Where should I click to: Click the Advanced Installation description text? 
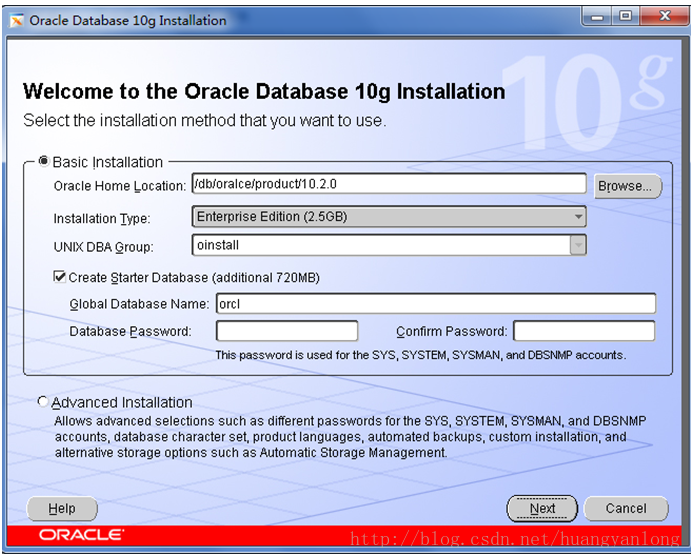(x=350, y=436)
